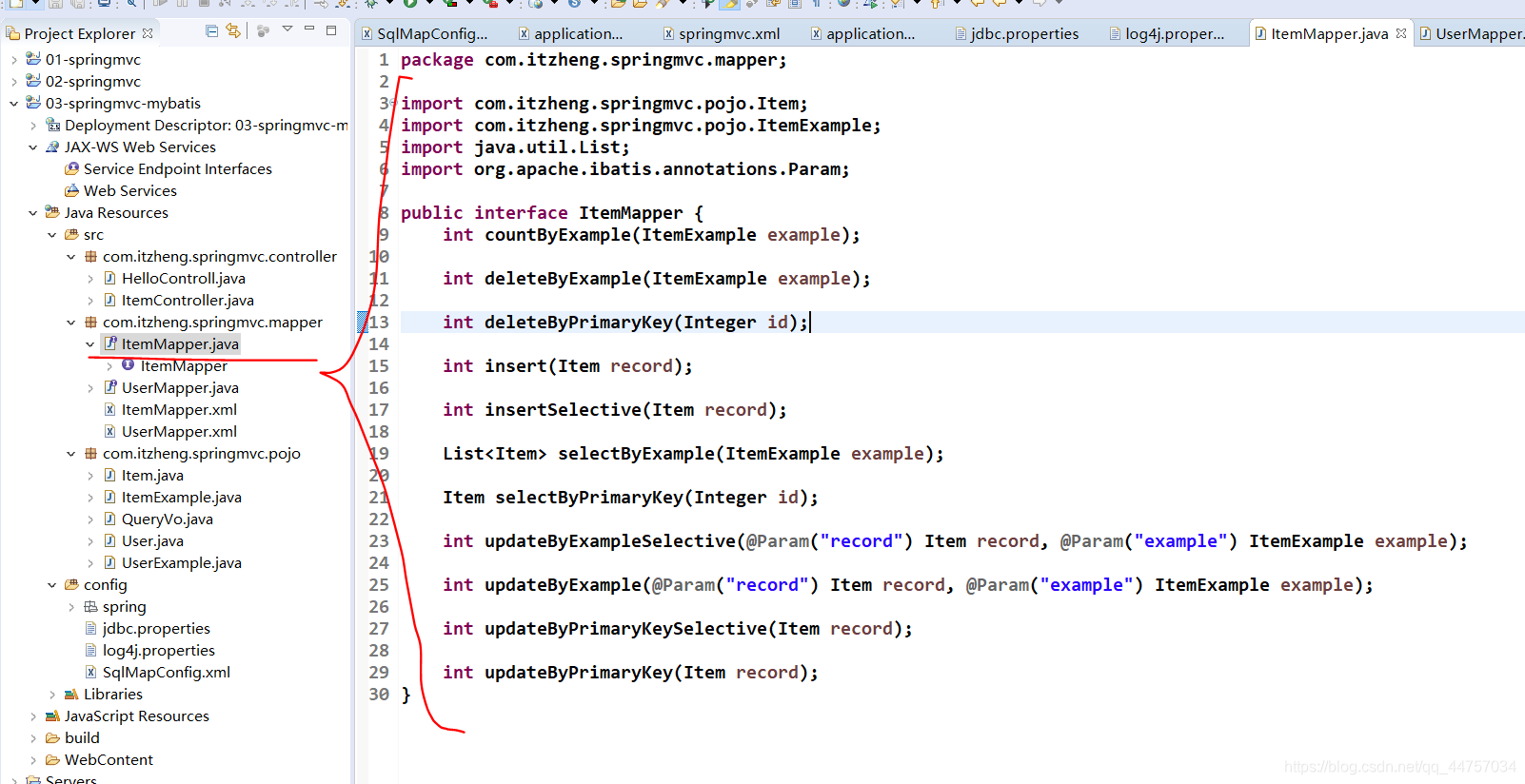This screenshot has width=1525, height=784.
Task: Click the SqlMapConfig.xml file icon in the tree
Action: click(x=90, y=672)
